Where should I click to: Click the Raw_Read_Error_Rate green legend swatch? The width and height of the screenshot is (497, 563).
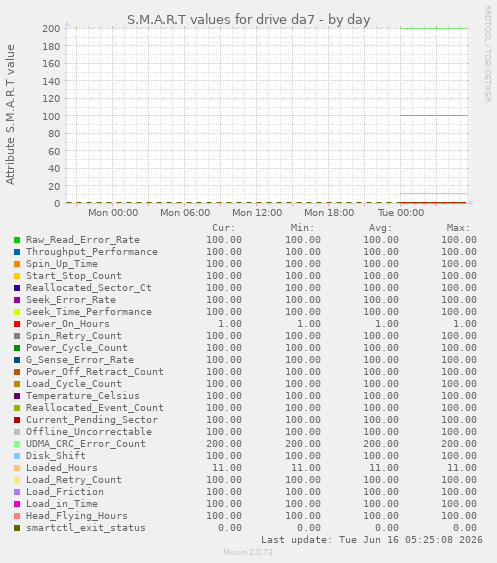click(17, 240)
